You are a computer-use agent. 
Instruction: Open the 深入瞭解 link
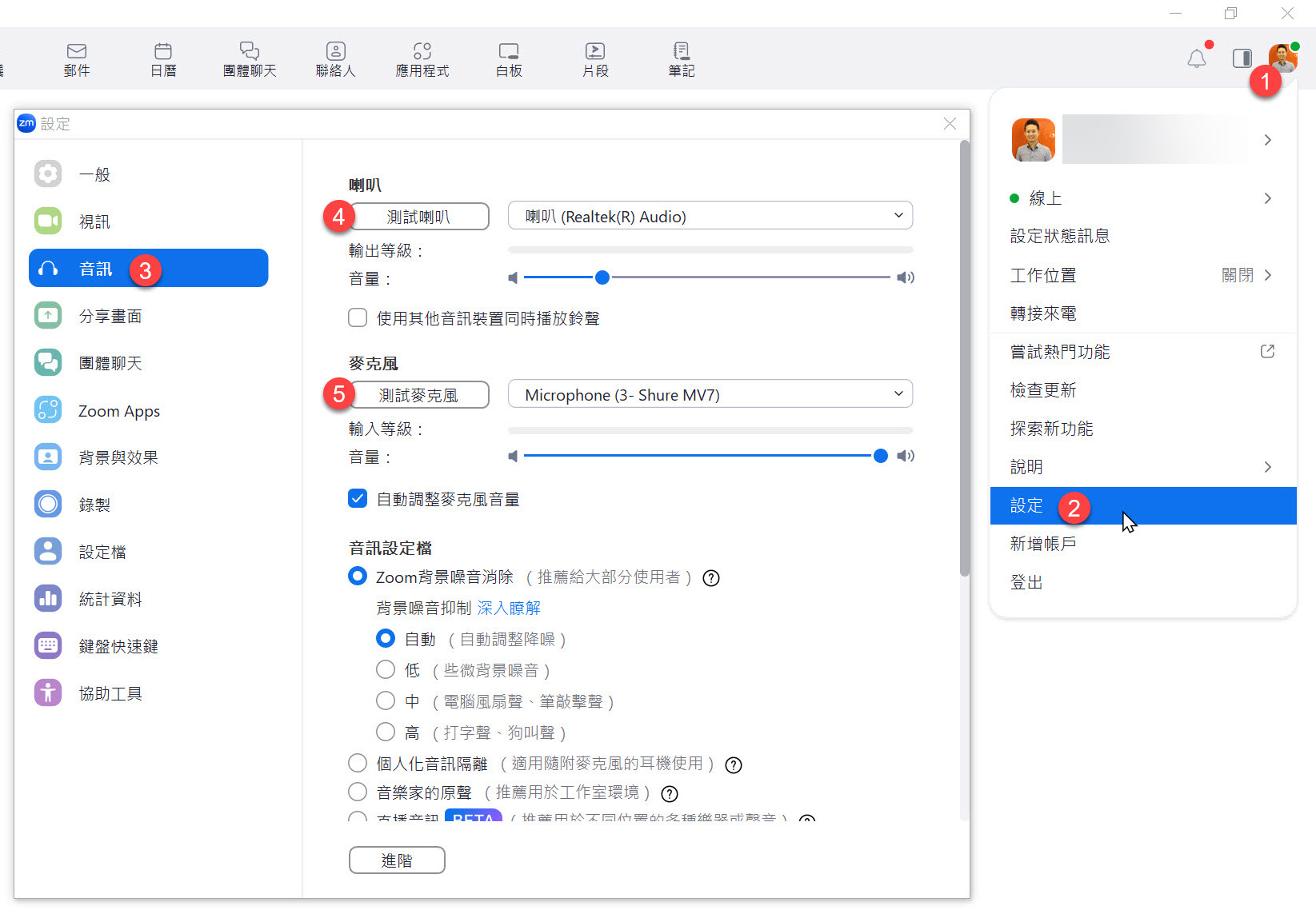509,608
